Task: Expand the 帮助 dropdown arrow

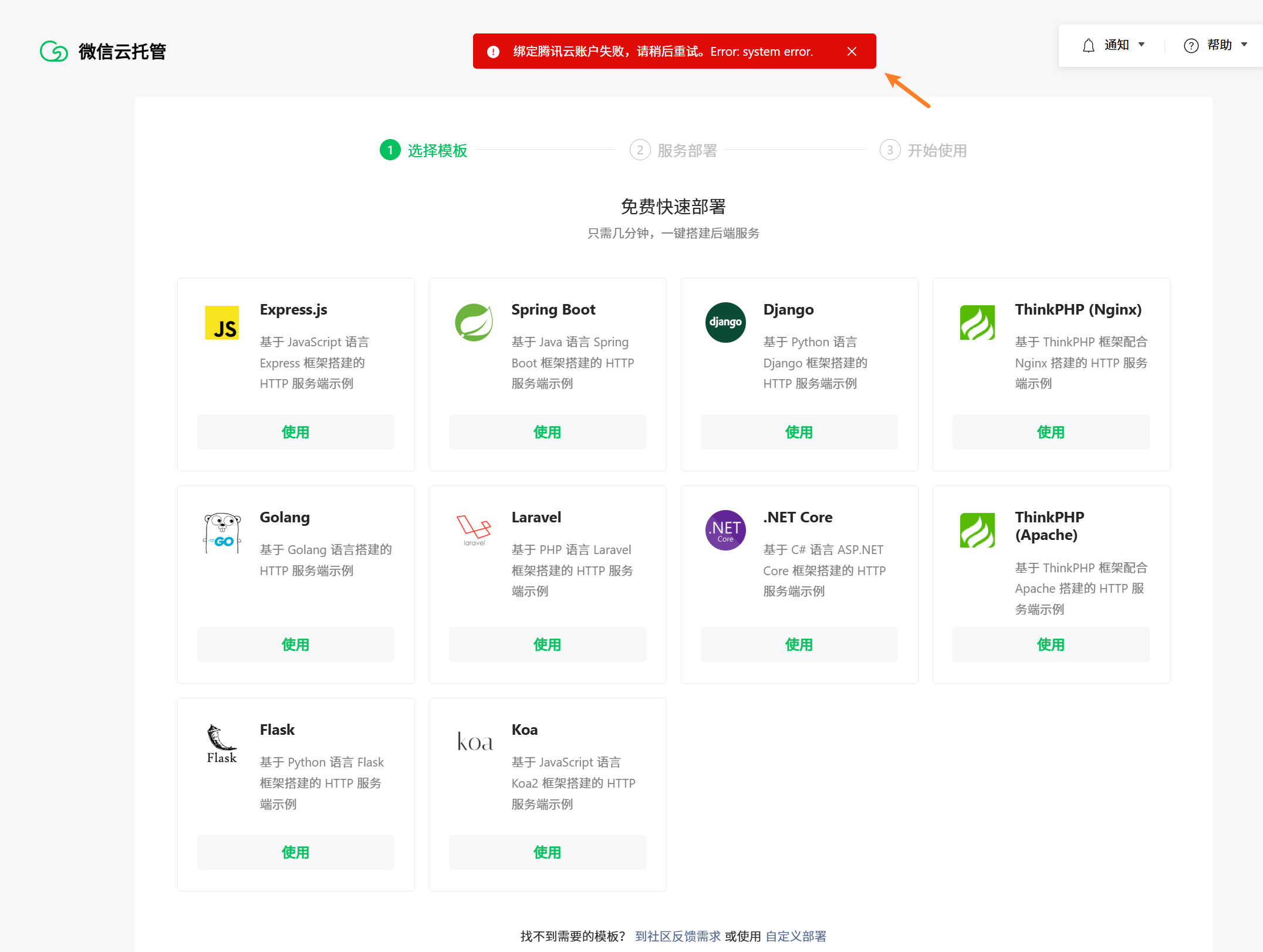Action: [1244, 45]
